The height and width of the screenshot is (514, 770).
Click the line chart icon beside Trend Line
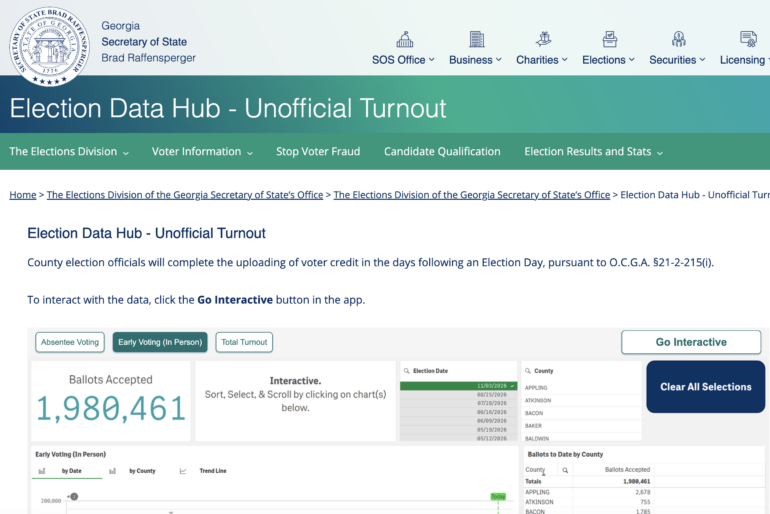(183, 471)
